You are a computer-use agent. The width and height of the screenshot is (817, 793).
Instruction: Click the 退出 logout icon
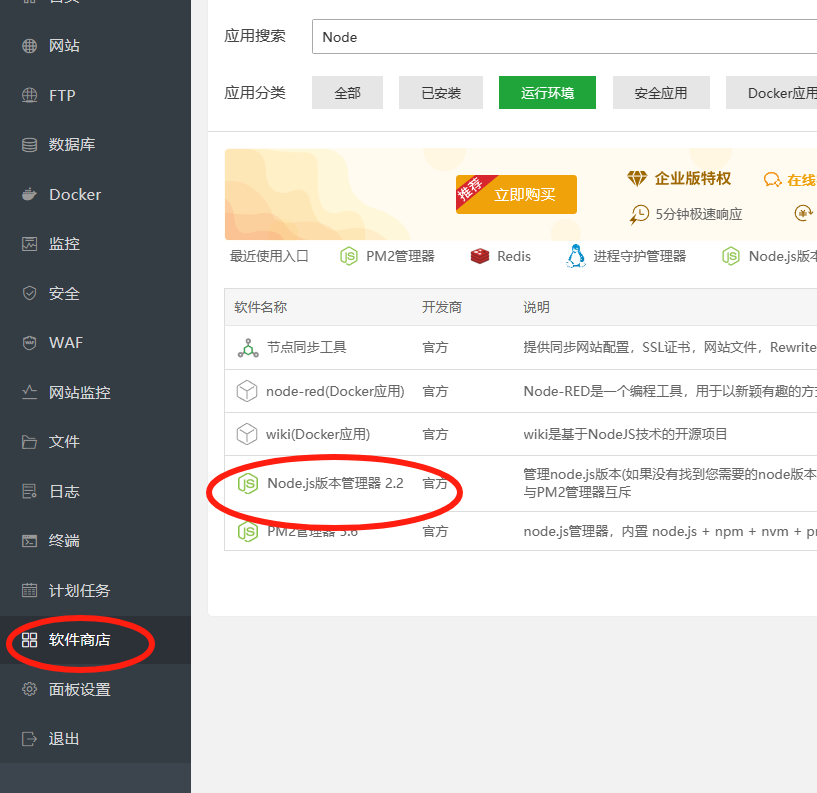click(x=30, y=739)
